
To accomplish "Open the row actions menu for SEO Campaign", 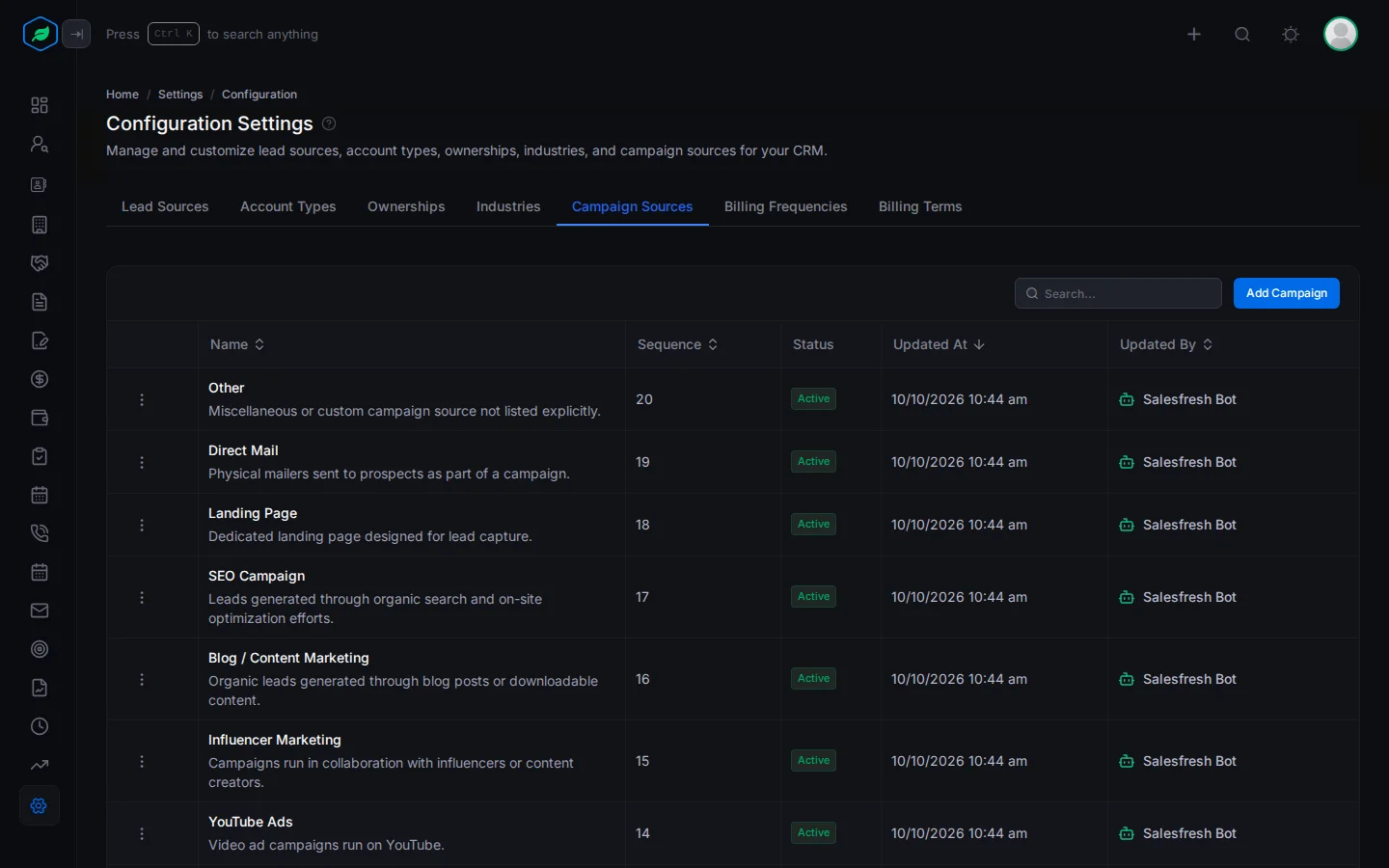I will tap(142, 597).
